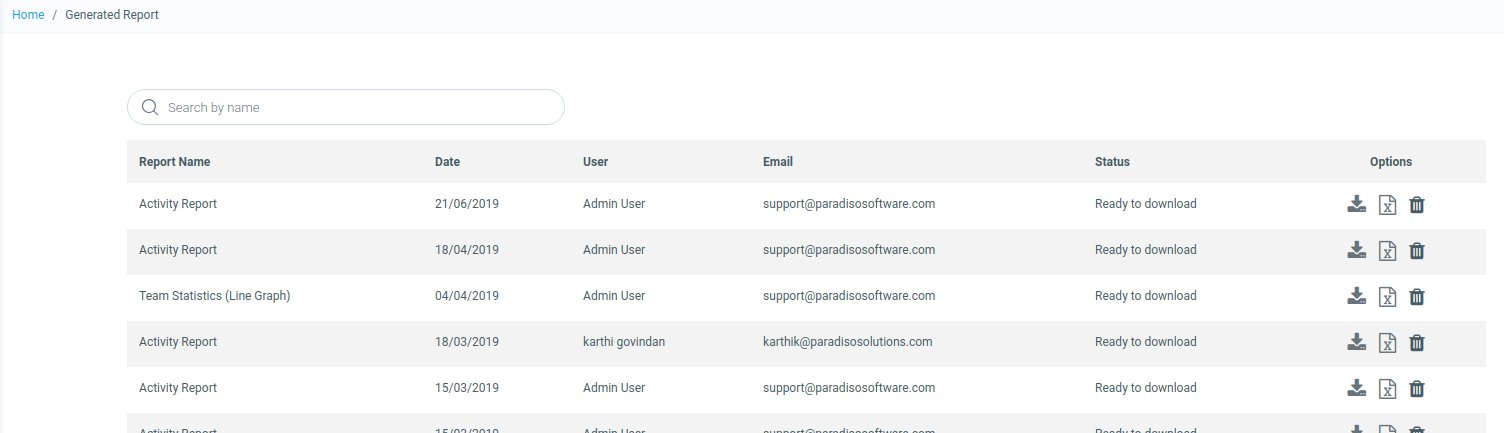Image resolution: width=1504 pixels, height=433 pixels.
Task: Download karthi govindan's Activity Report
Action: coord(1356,342)
